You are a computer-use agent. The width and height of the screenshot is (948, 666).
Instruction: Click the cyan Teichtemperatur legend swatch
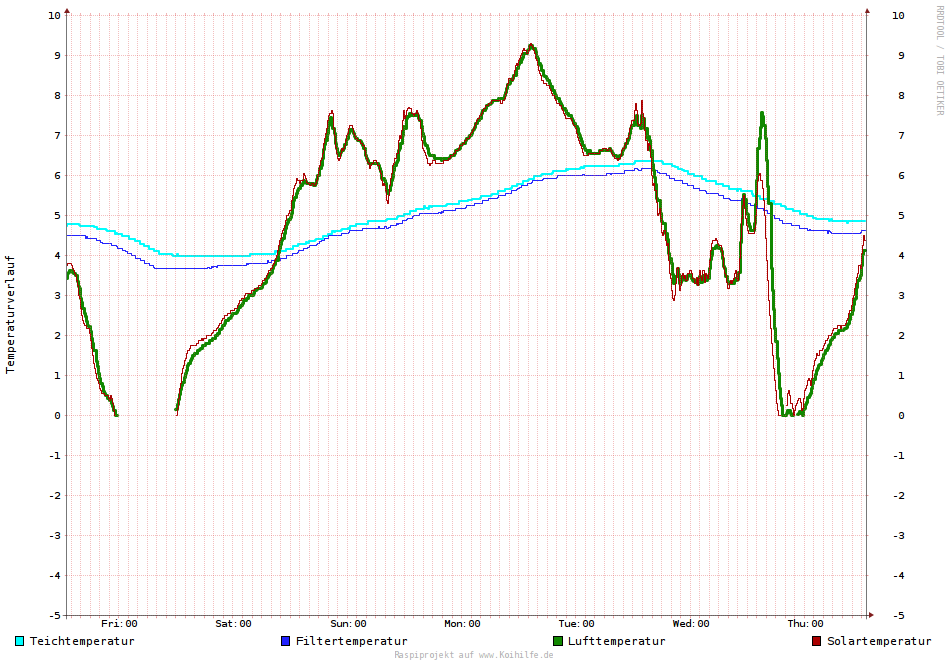[x=20, y=641]
